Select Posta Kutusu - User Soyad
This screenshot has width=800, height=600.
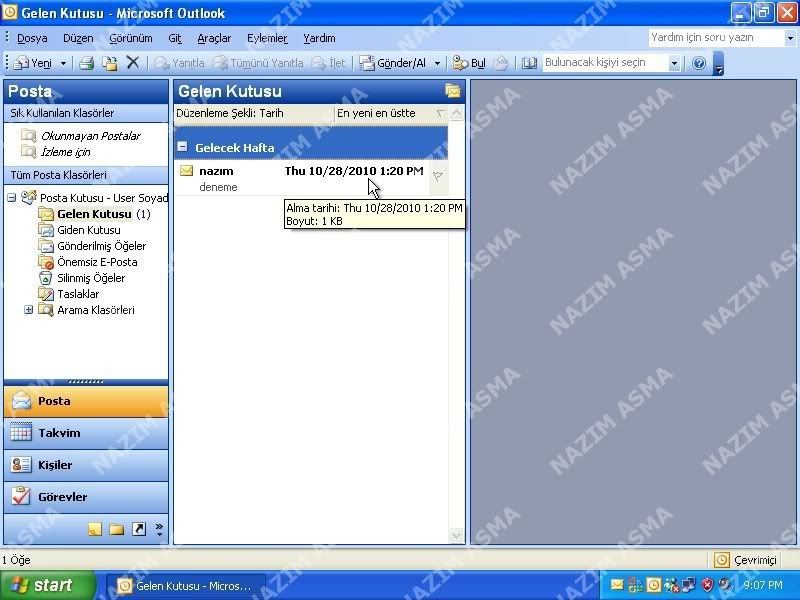point(104,197)
